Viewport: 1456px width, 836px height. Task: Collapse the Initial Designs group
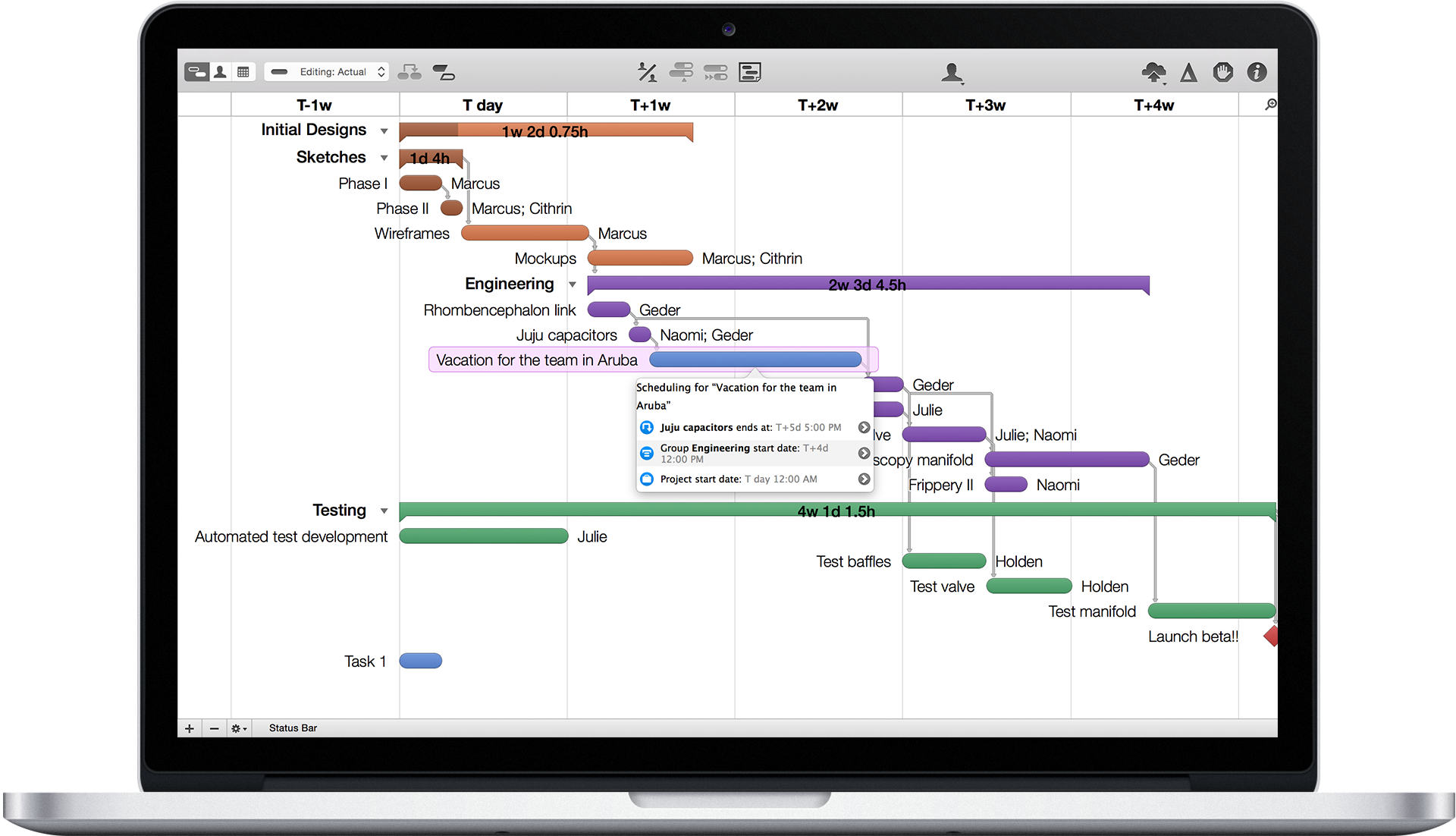(x=384, y=131)
